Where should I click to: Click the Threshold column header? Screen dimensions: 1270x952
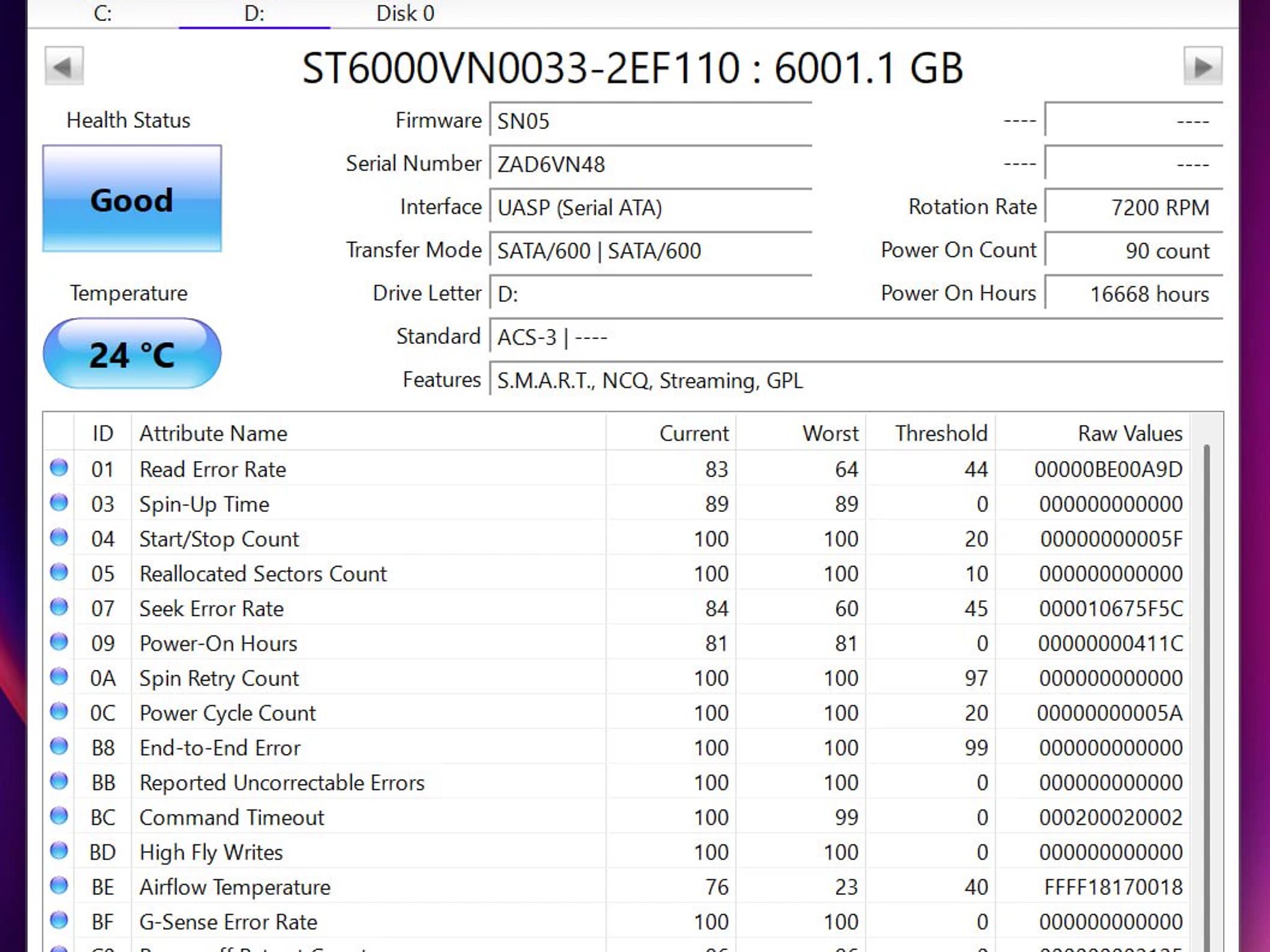[931, 433]
